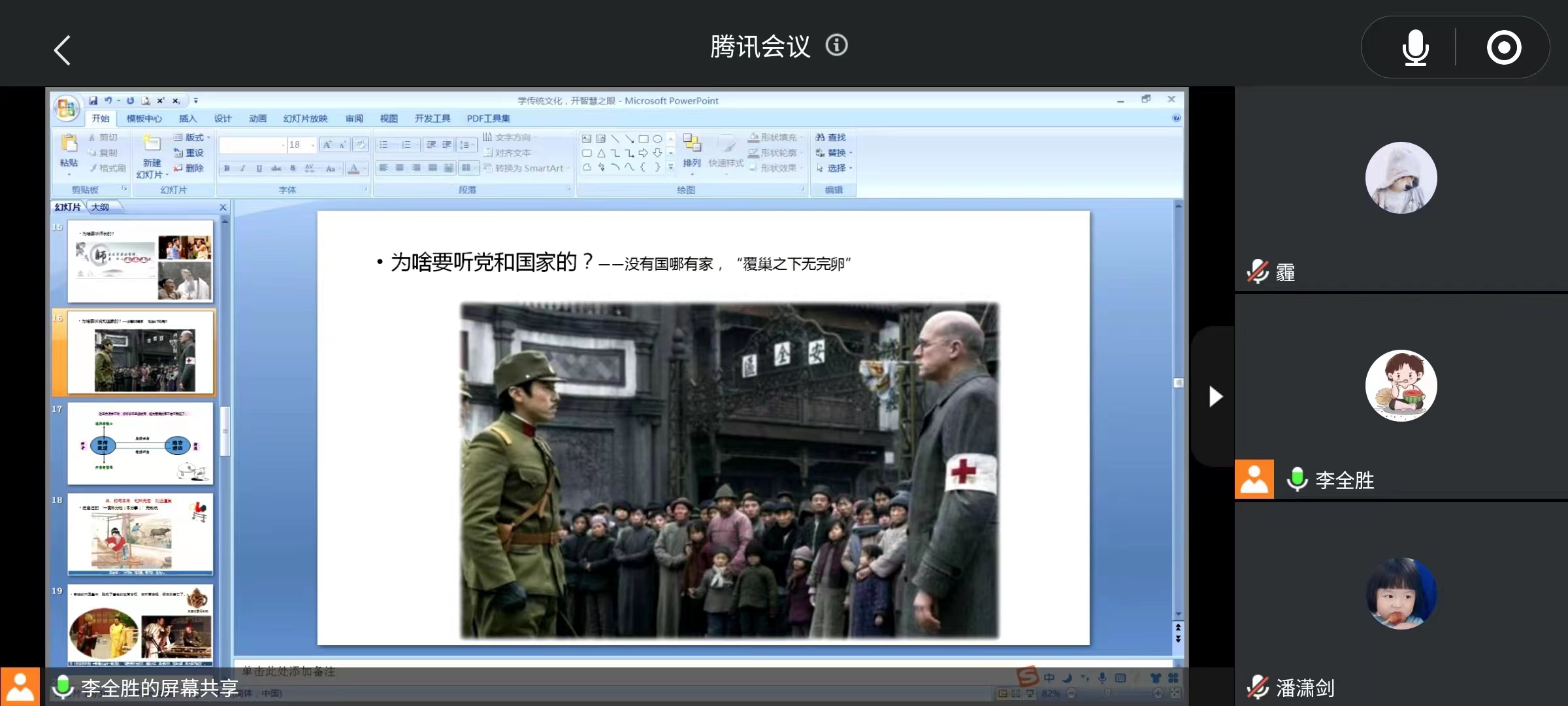
Task: Open Tencent Meeting info icon
Action: 836,45
